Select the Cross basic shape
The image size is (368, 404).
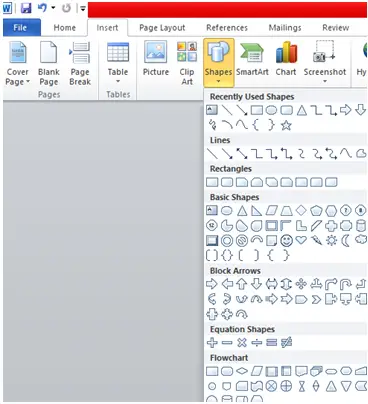click(x=331, y=226)
